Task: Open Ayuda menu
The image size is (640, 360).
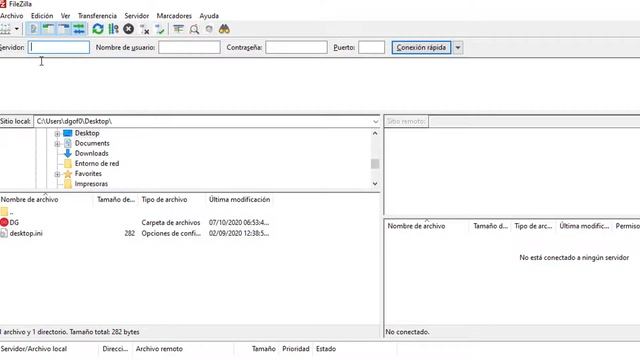Action: (x=209, y=16)
